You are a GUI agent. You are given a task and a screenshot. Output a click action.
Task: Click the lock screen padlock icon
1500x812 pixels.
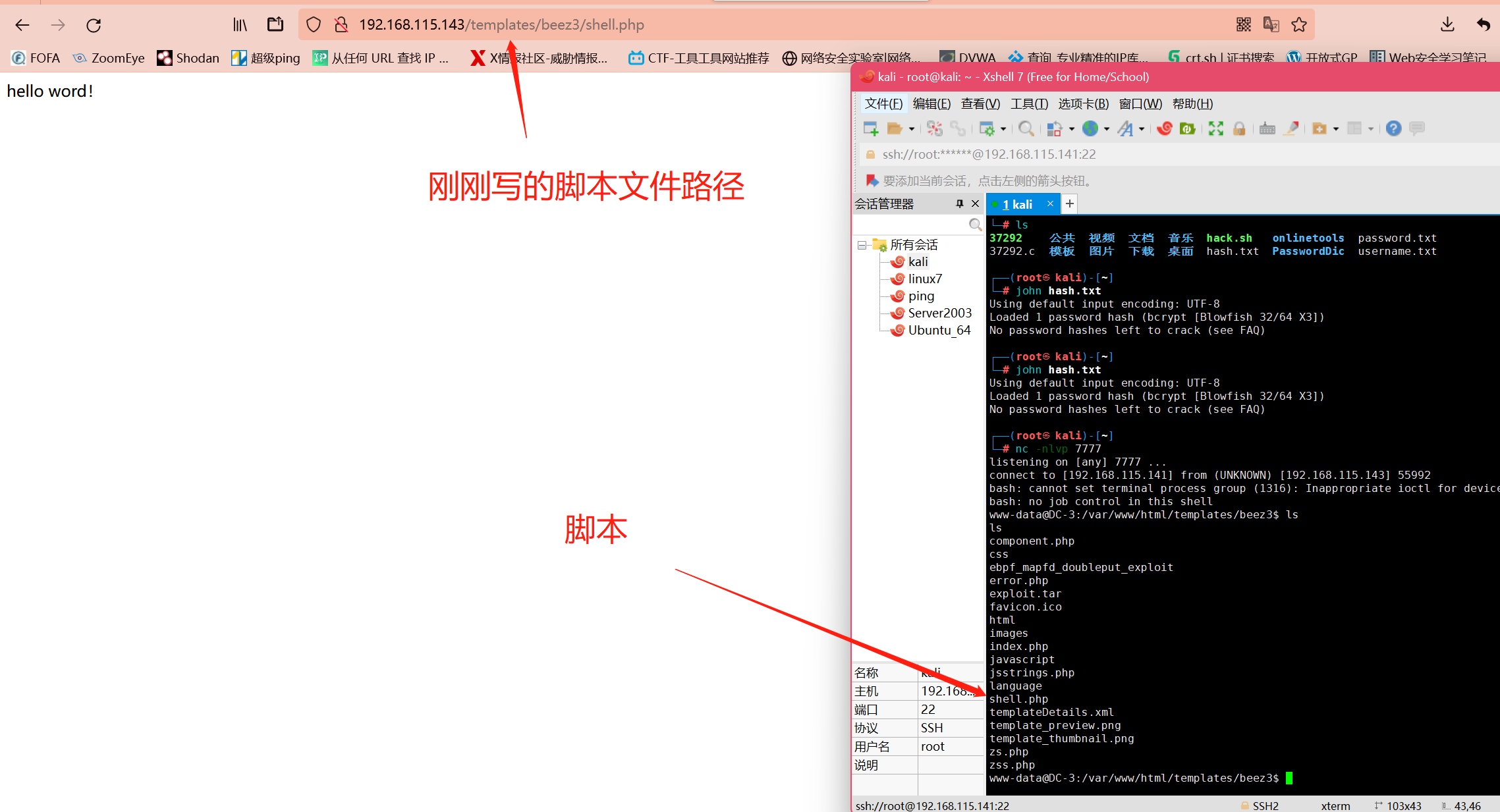point(1239,129)
